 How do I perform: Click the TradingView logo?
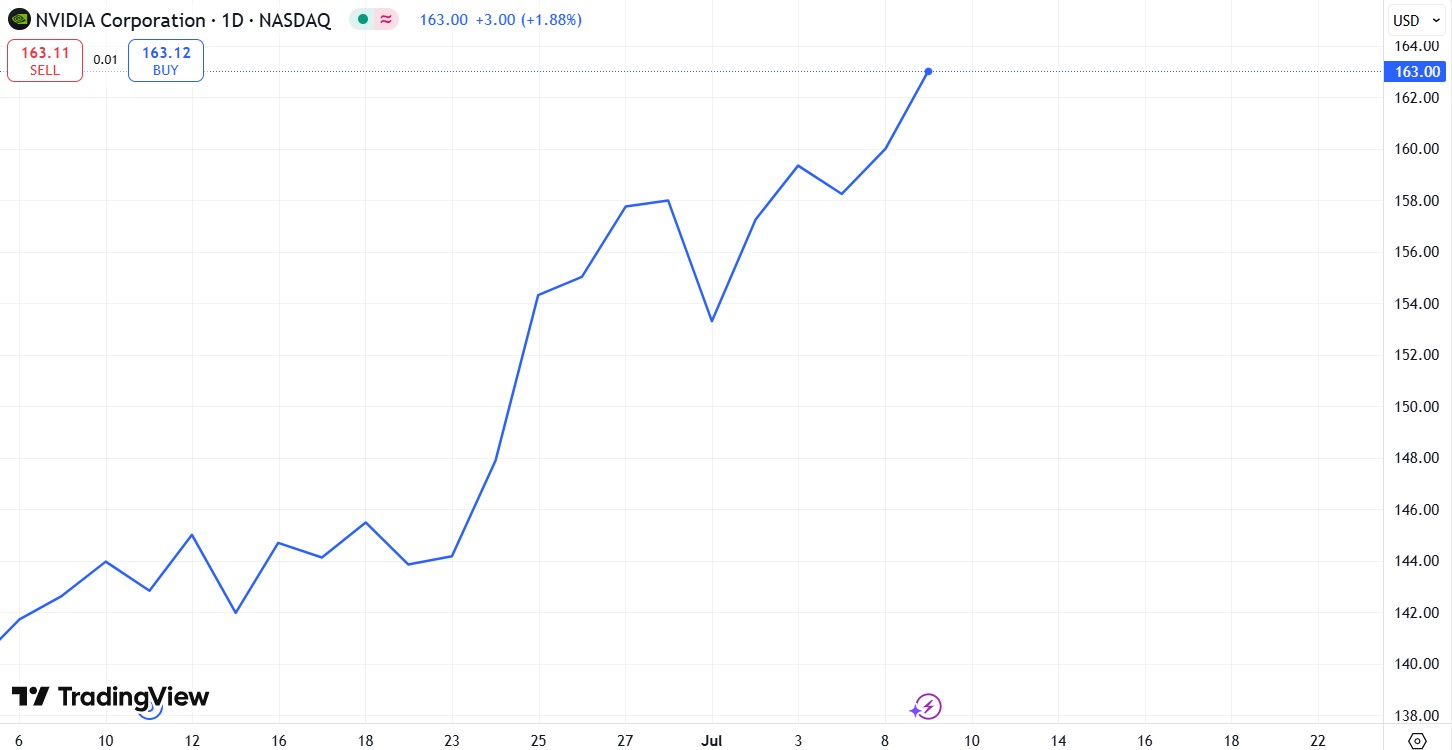click(x=110, y=696)
